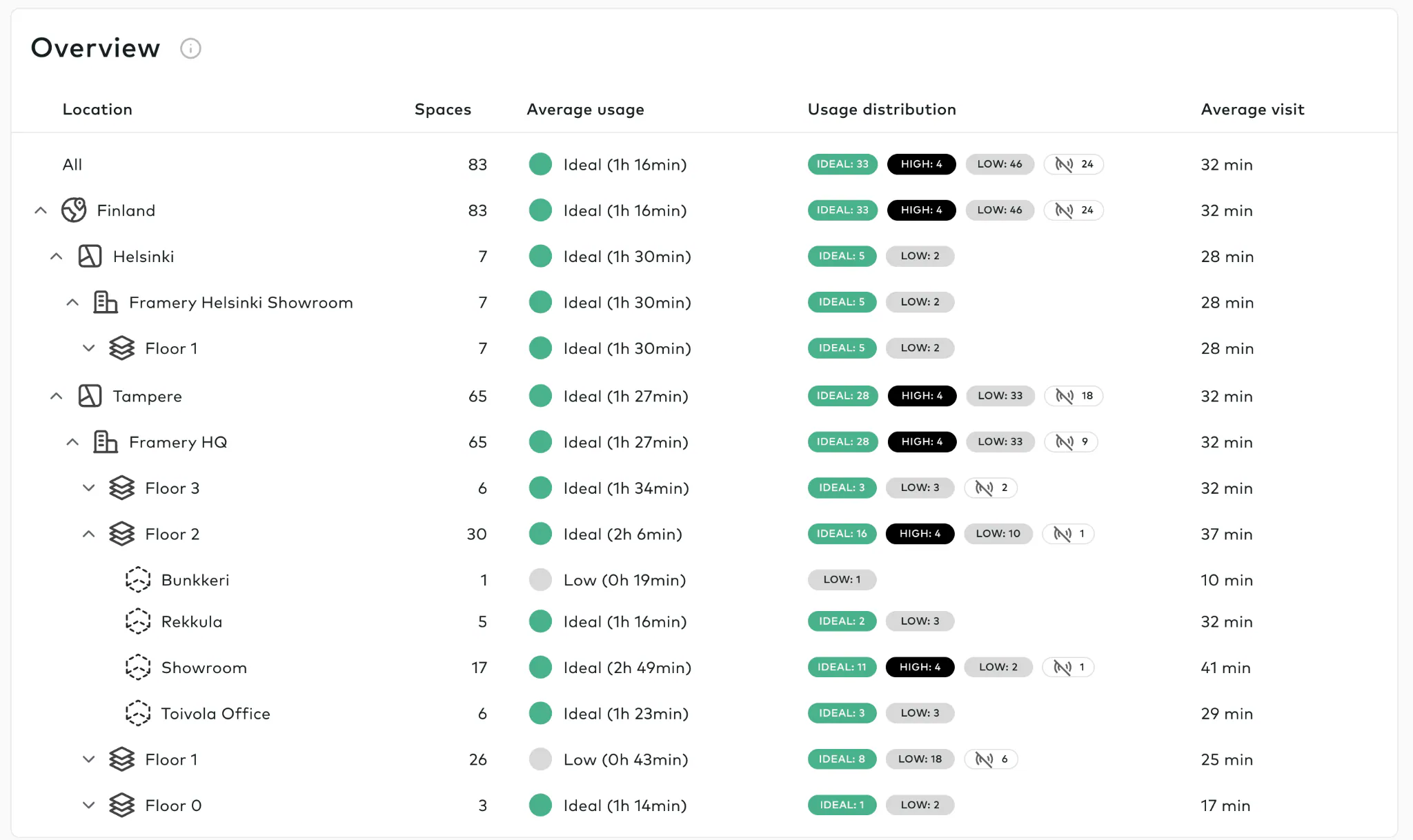Click the LOW: 1 badge in the Bunkkeri row

coord(842,580)
